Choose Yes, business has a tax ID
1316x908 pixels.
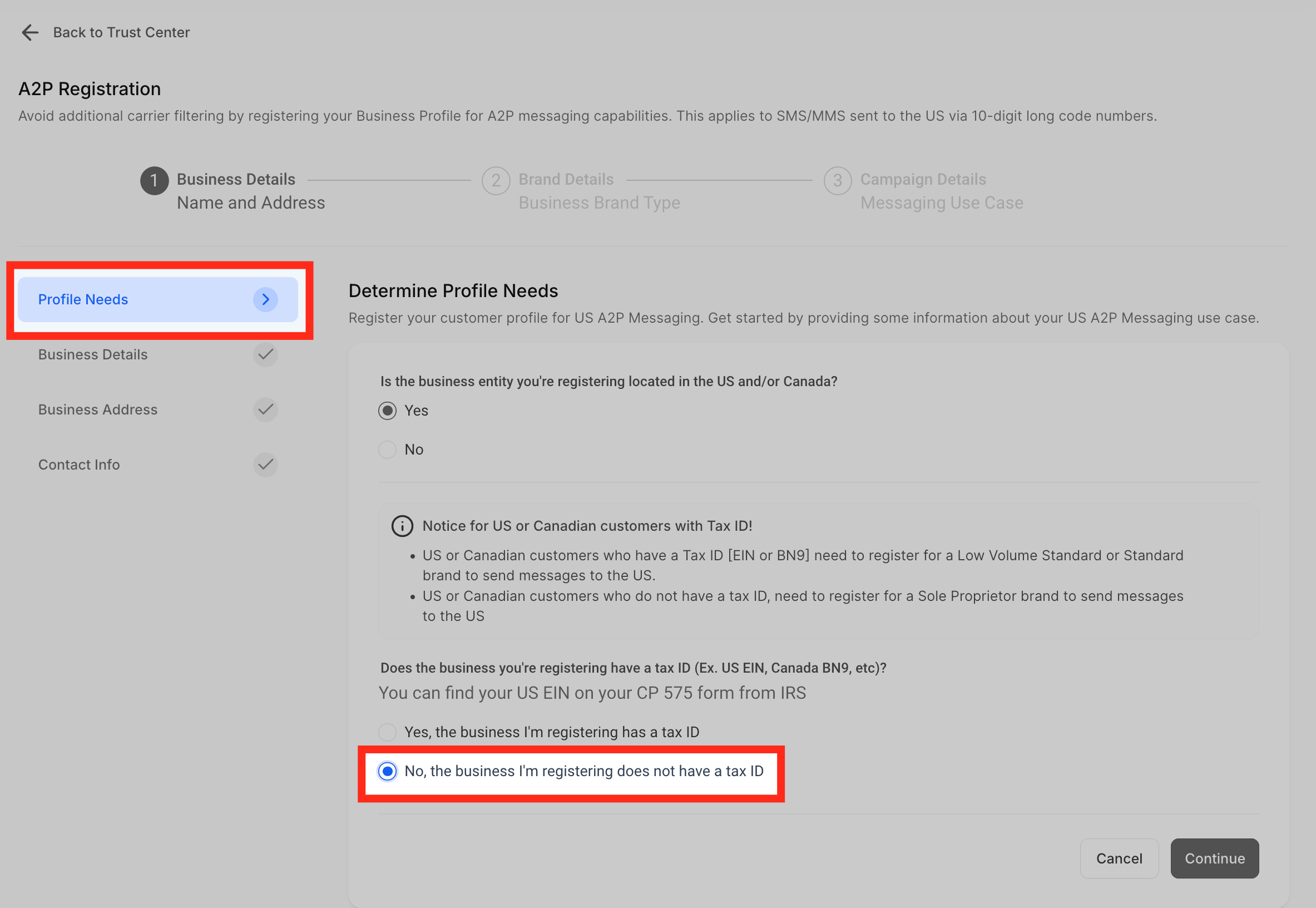[387, 732]
